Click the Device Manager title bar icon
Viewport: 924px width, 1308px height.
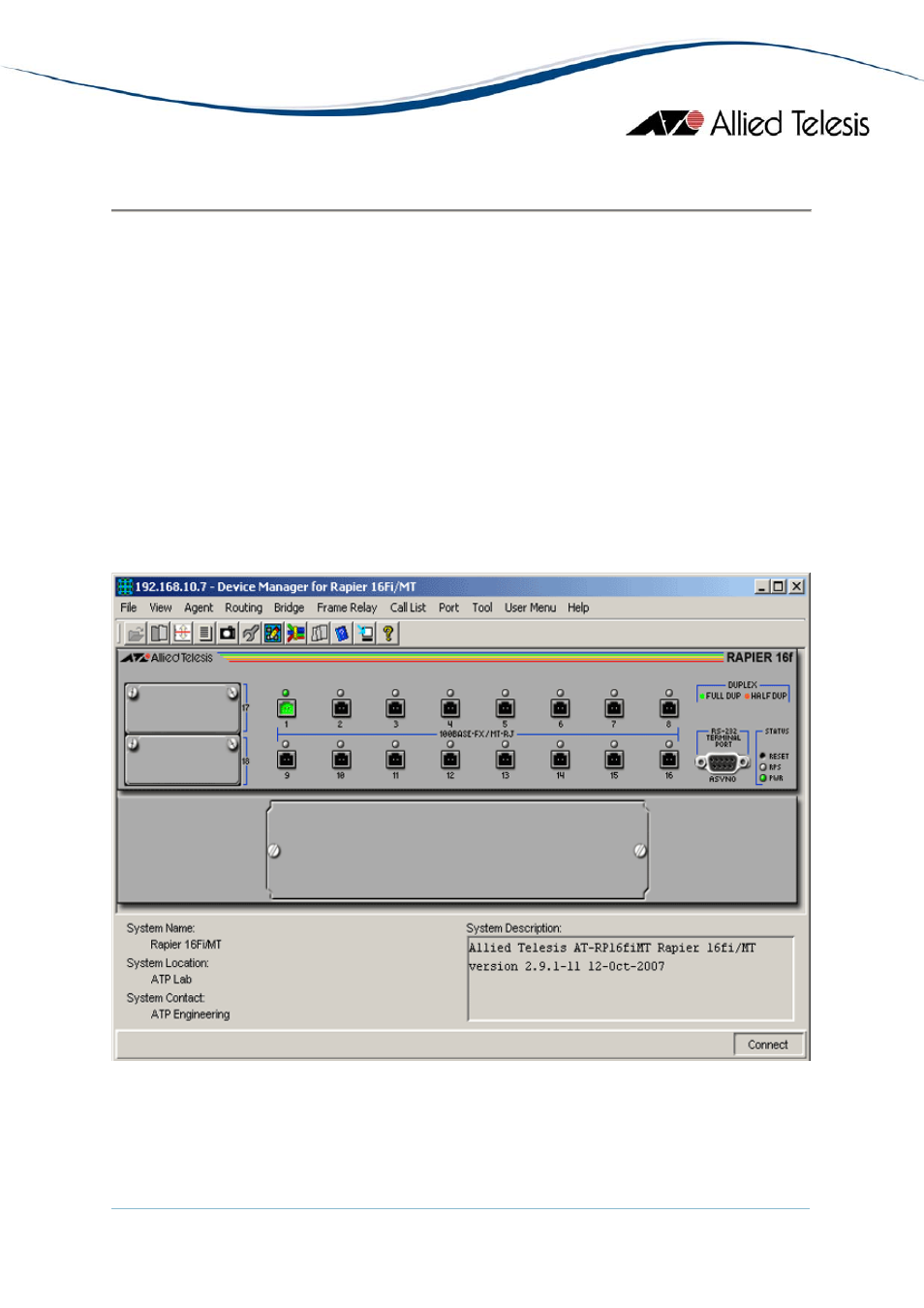pyautogui.click(x=125, y=586)
